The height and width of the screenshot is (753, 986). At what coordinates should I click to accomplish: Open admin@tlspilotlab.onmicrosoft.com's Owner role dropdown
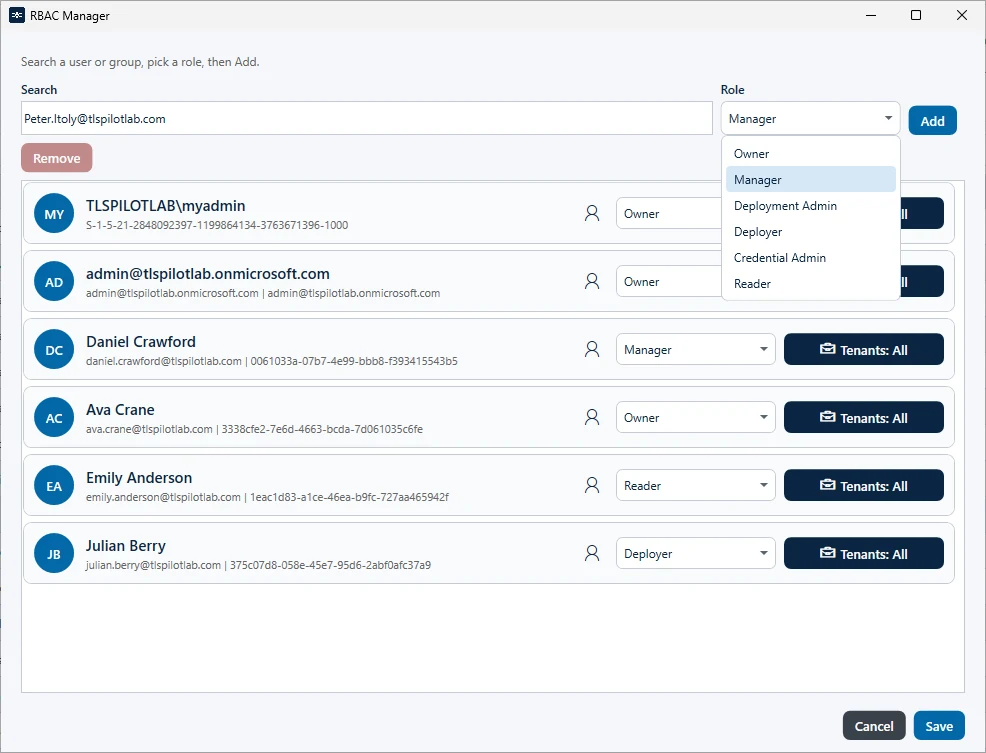(668, 281)
